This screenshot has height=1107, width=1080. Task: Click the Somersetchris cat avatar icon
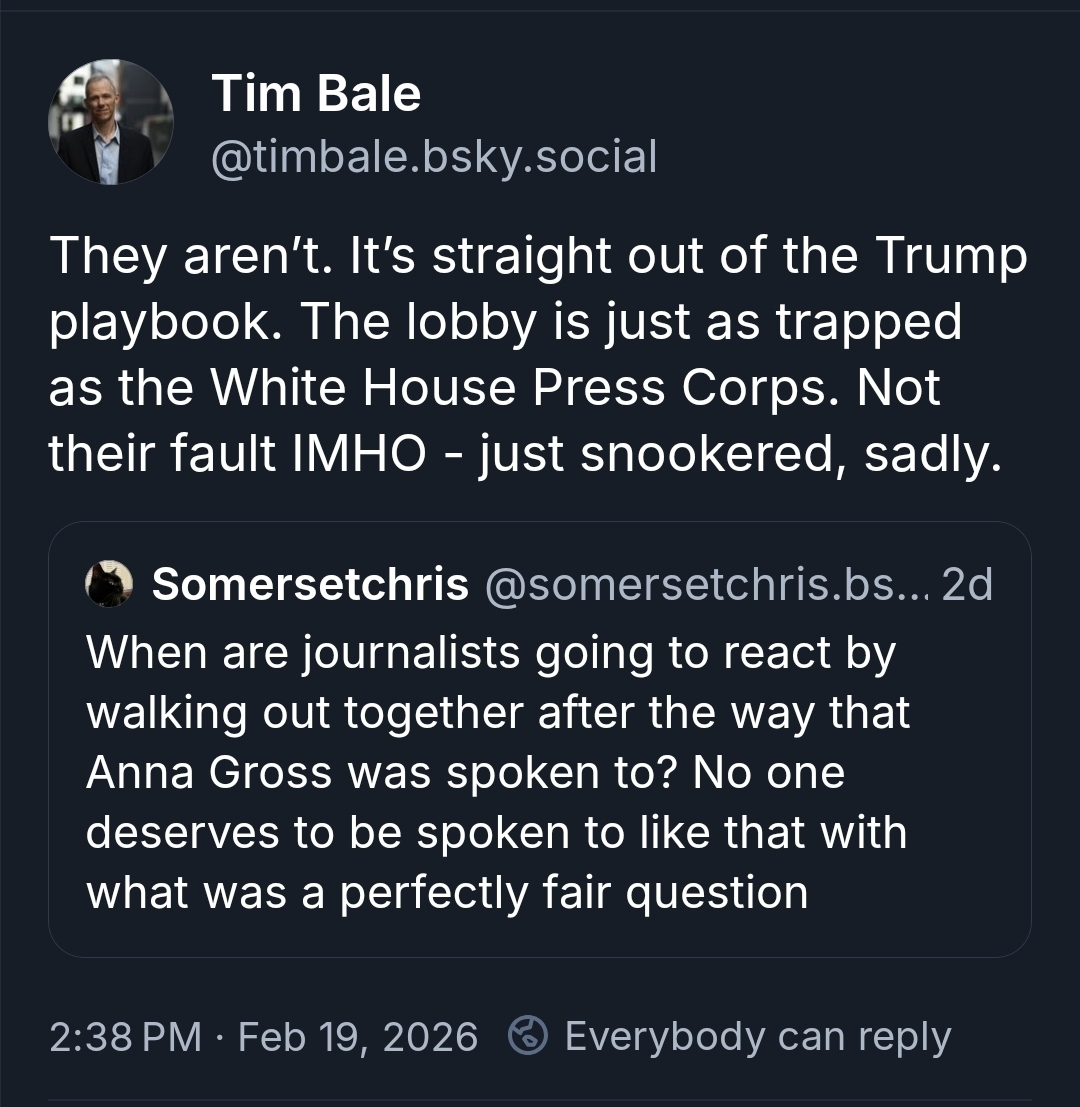pos(110,584)
